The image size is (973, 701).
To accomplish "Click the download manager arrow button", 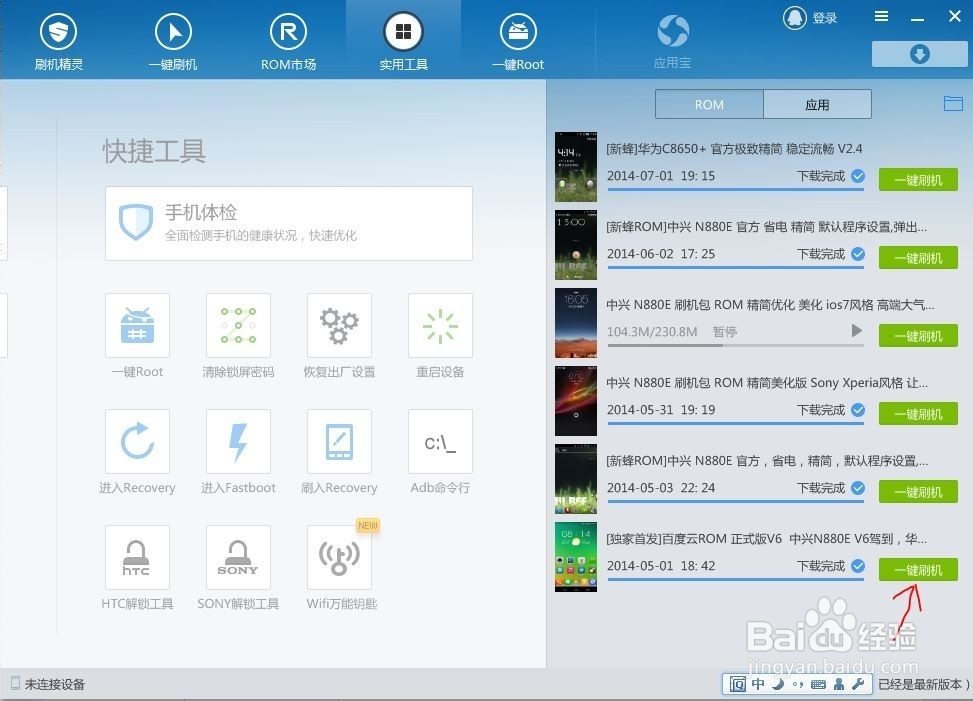I will pos(920,54).
